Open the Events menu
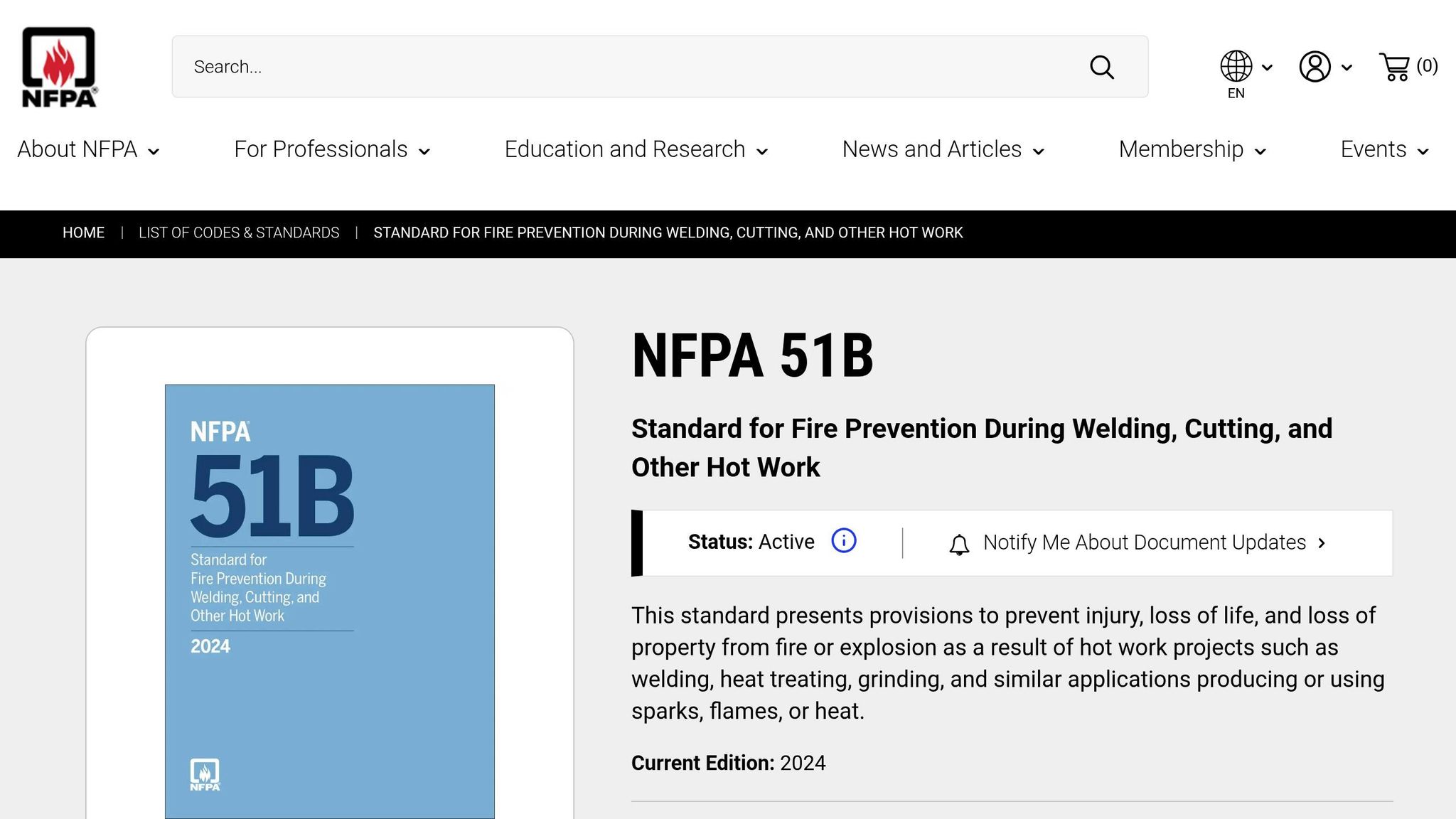The image size is (1456, 819). [x=1374, y=149]
